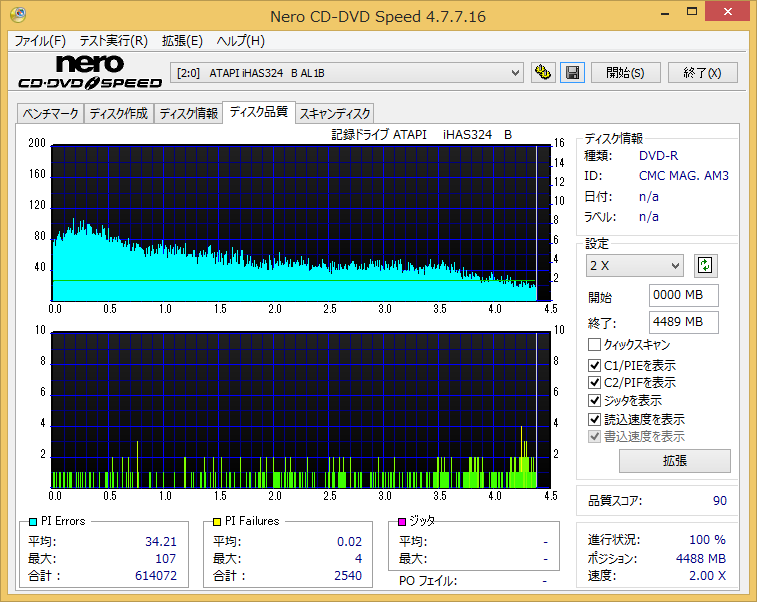Switch to the ディスク情報 tab
Screen dimensions: 757x602
pos(188,114)
